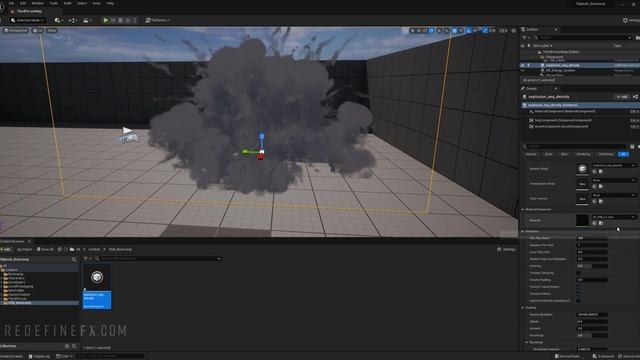Open Content Browser Settings
The image size is (640, 360).
[506, 249]
